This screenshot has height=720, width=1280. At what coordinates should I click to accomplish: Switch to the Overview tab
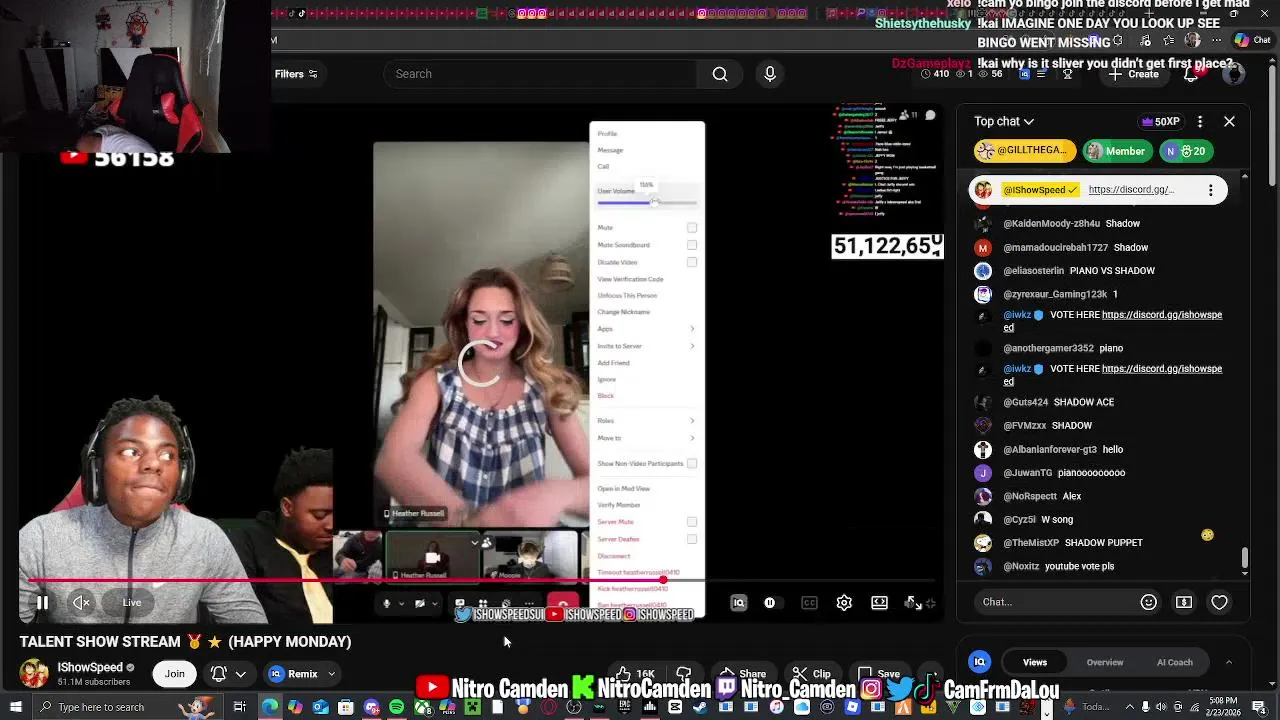point(1105,662)
